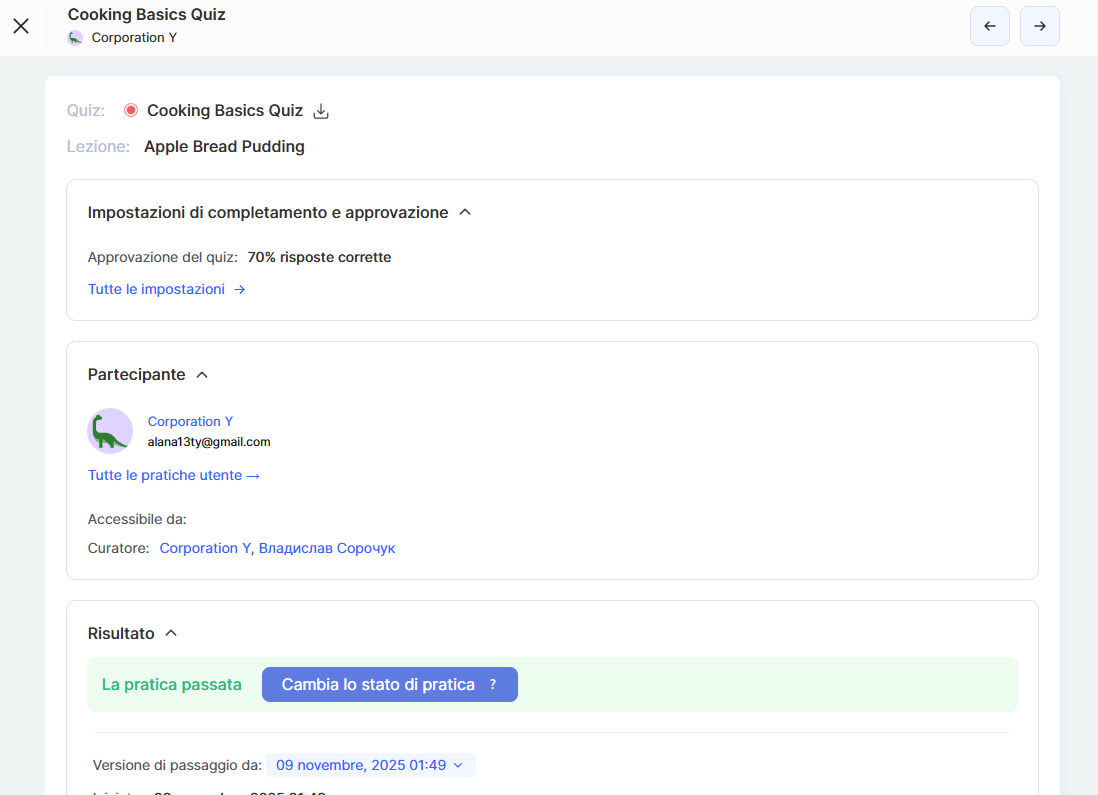1098x795 pixels.
Task: Open Tutte le pratiche utente link
Action: (174, 475)
